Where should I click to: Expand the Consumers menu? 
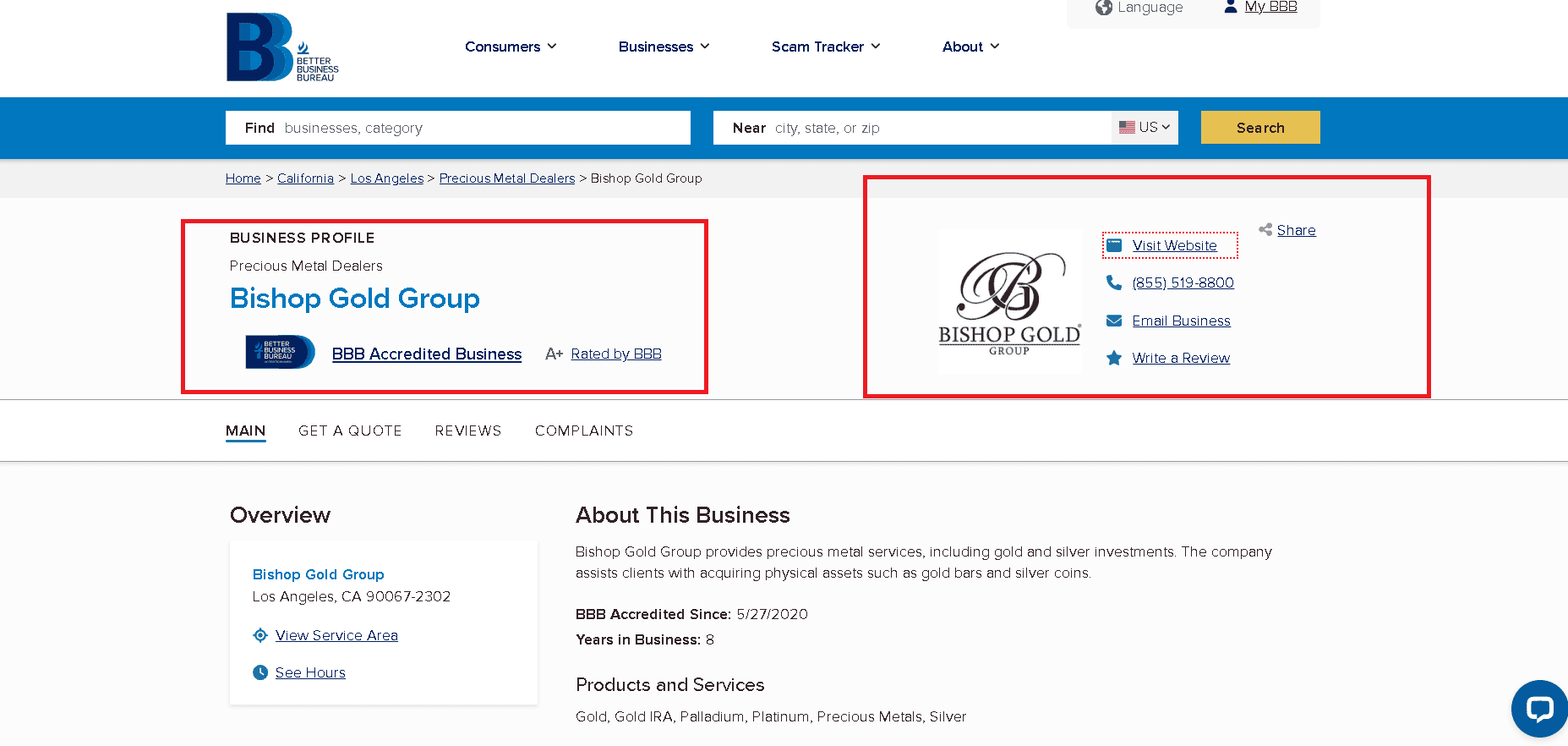[511, 47]
